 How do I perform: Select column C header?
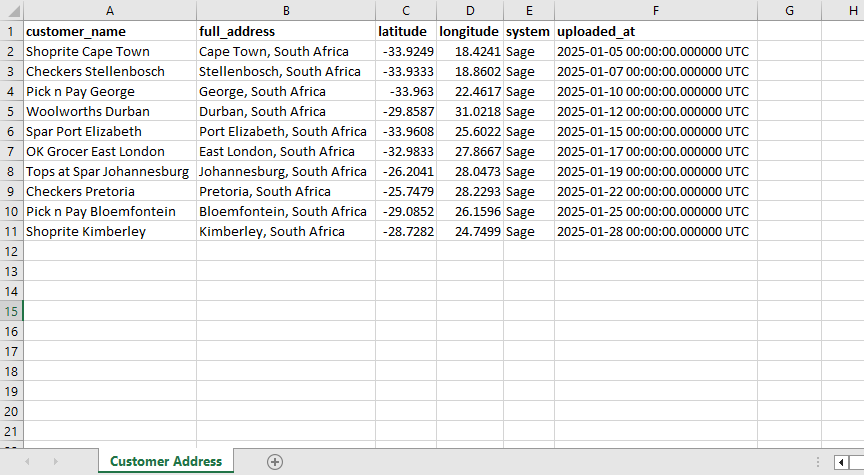click(x=406, y=10)
